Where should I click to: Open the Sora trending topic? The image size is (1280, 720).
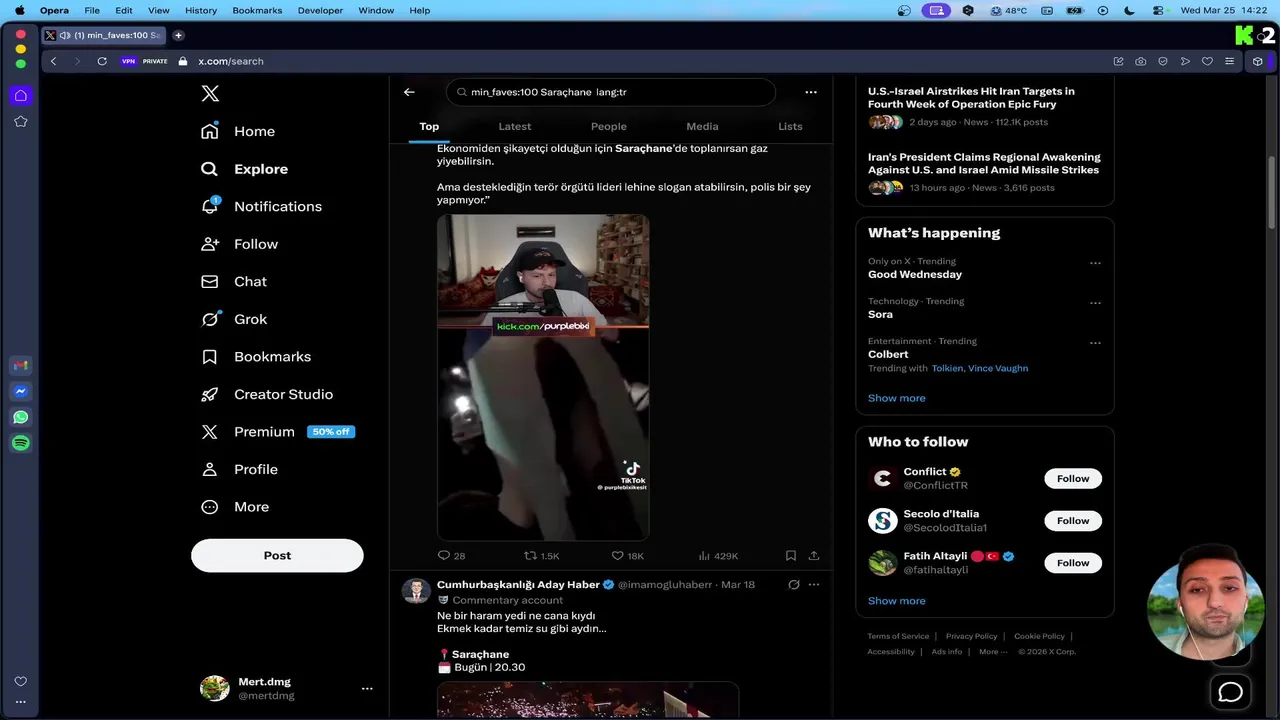click(880, 314)
